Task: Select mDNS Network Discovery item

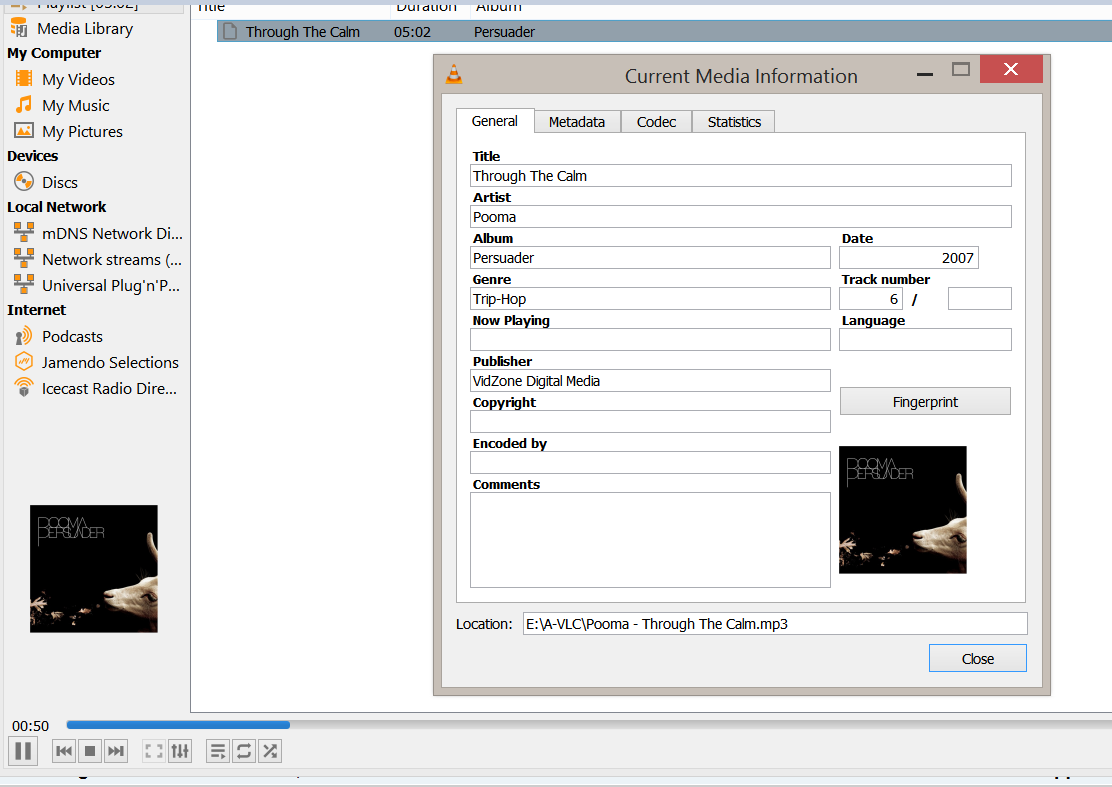Action: tap(98, 233)
